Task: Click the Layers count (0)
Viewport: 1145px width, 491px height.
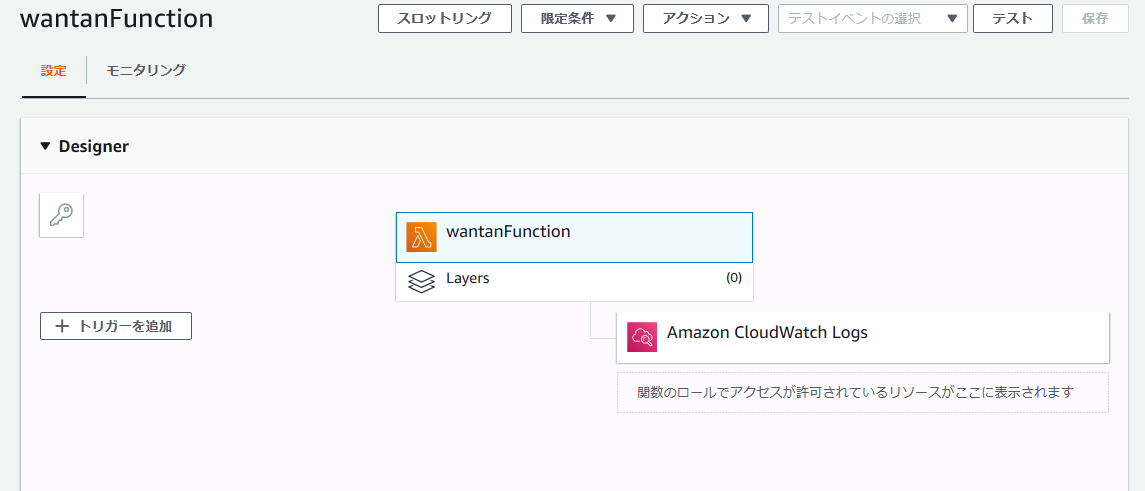Action: point(734,278)
